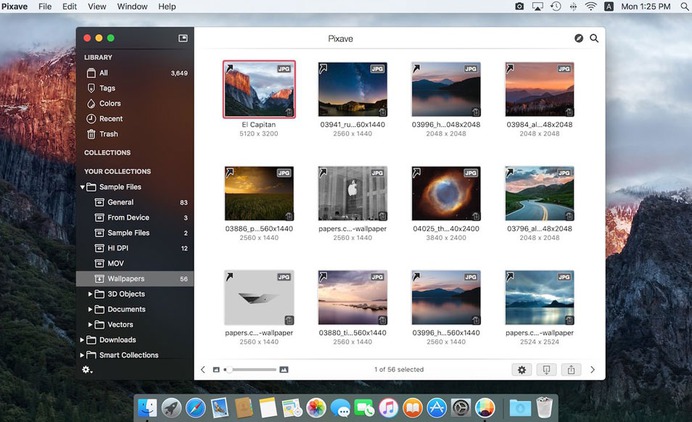Click the share icon in bottom bar
Image resolution: width=692 pixels, height=422 pixels.
click(x=571, y=369)
